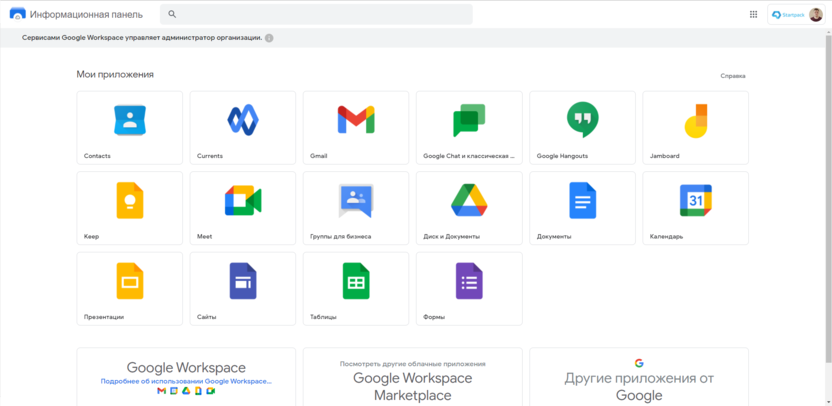Click the dashboard logo icon top-left
The height and width of the screenshot is (406, 832).
(x=18, y=14)
